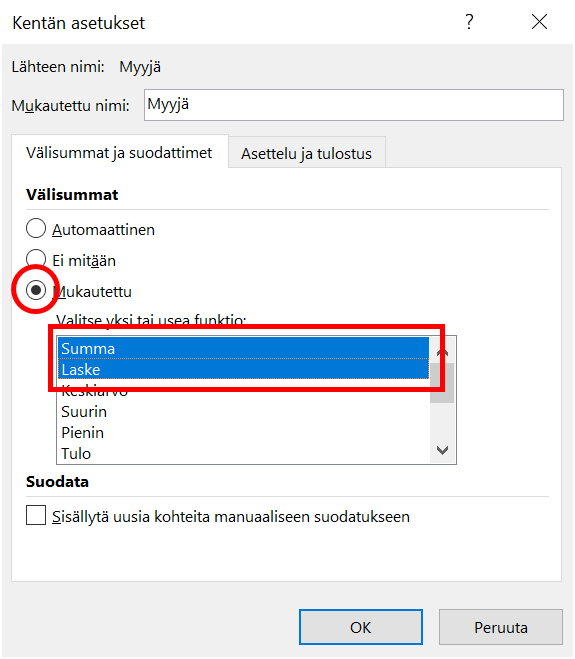Choose Tulo in the function list
Viewport: 575px width, 659px height.
tap(243, 453)
